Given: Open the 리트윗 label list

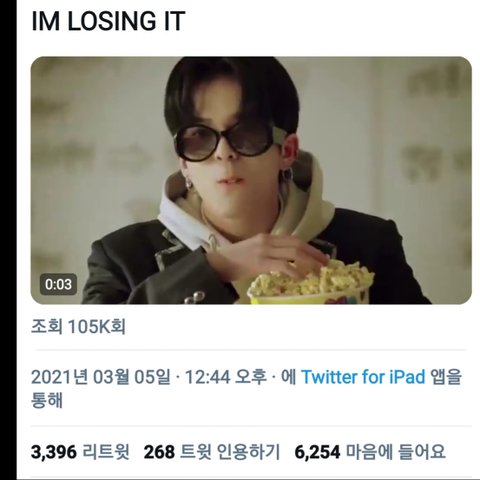Looking at the screenshot, I should pyautogui.click(x=106, y=452).
